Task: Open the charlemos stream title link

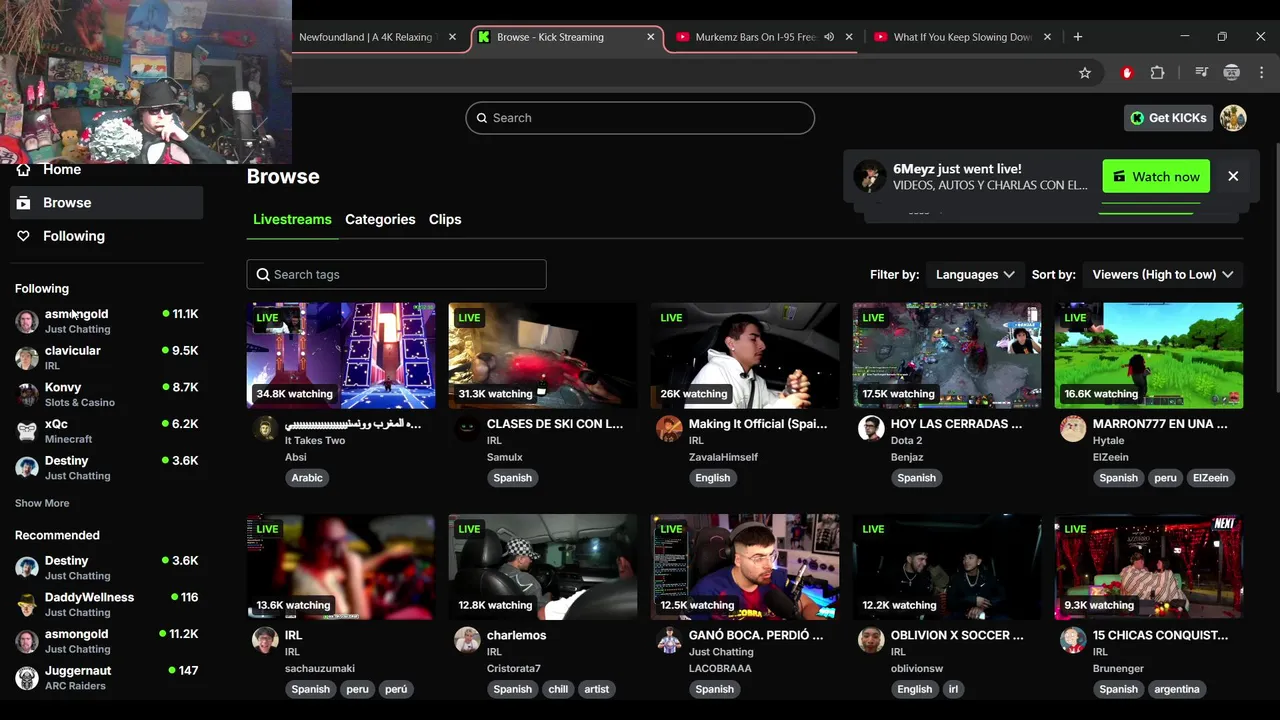Action: (x=516, y=635)
